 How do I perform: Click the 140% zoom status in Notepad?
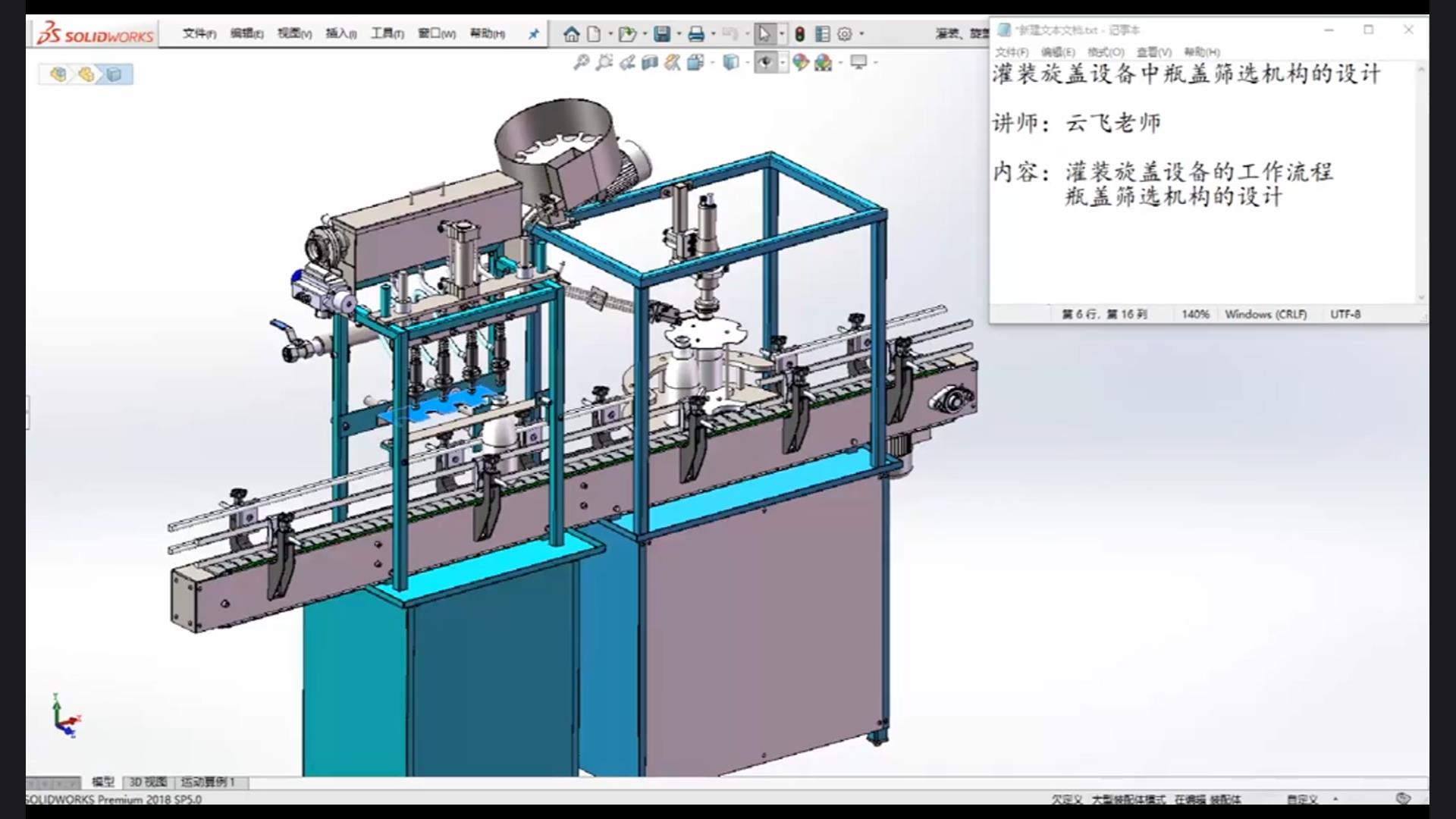pos(1195,314)
